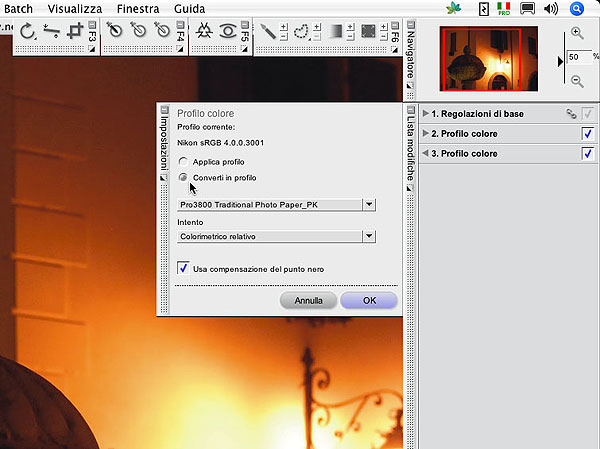
Task: Click the Italian flag input menu
Action: tap(504, 8)
